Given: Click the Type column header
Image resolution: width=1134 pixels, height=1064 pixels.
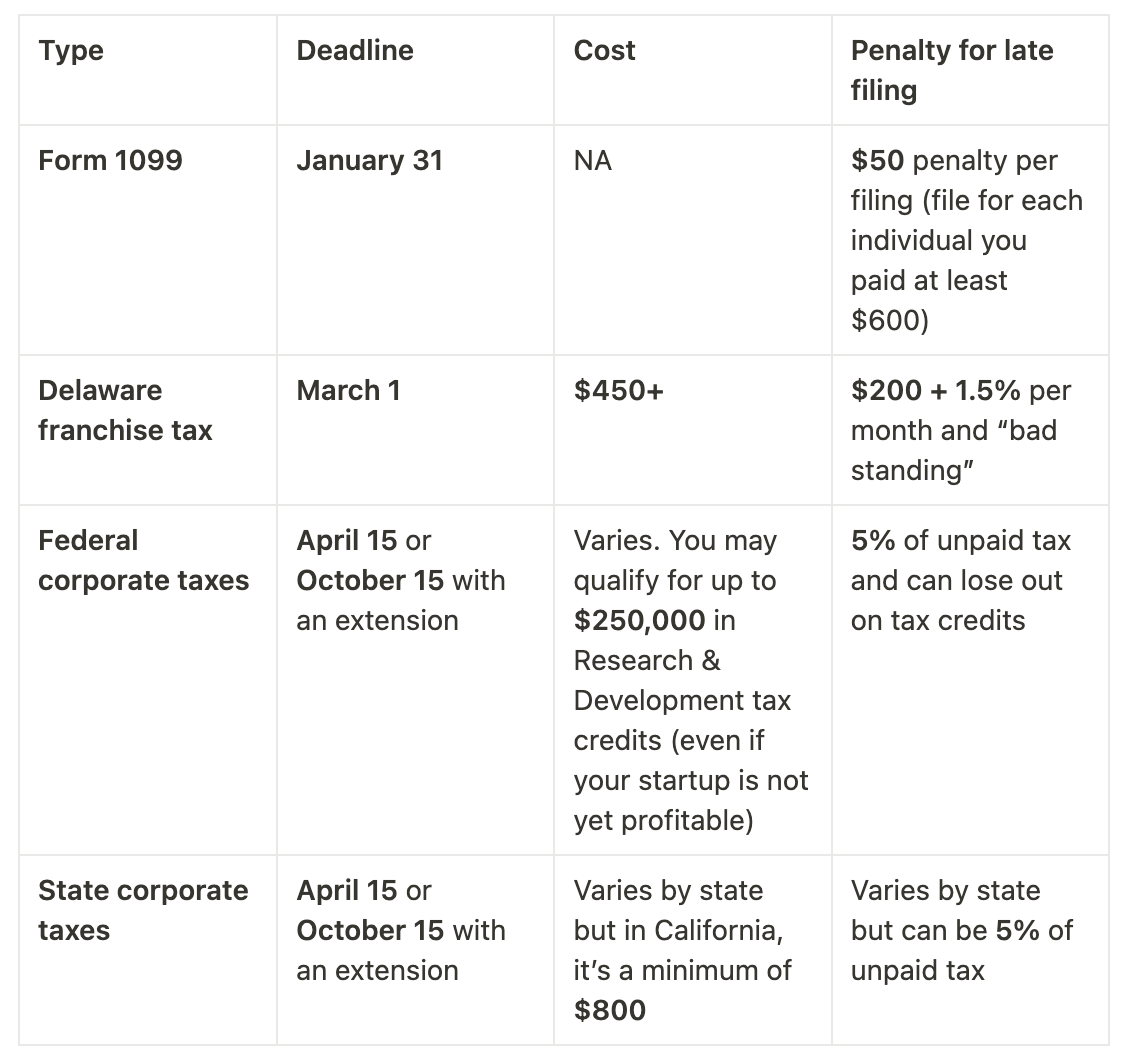Looking at the screenshot, I should 71,51.
